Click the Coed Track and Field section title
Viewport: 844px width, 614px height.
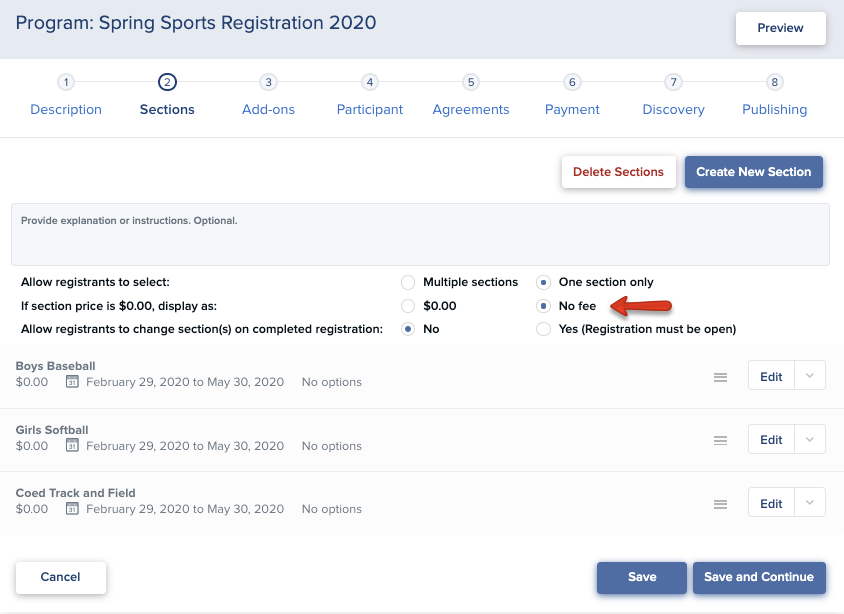75,493
